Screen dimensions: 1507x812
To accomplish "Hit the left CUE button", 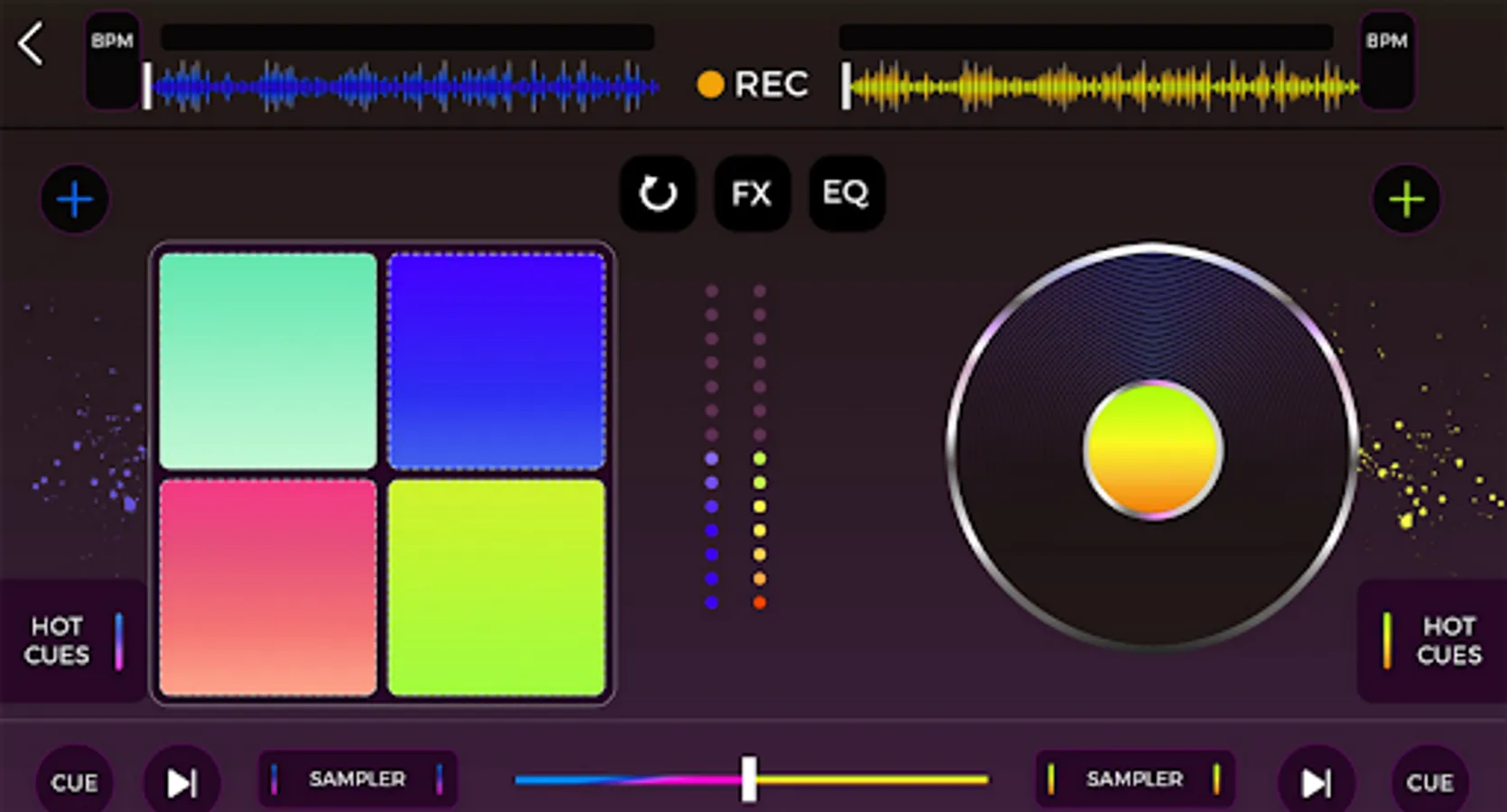I will (x=74, y=782).
